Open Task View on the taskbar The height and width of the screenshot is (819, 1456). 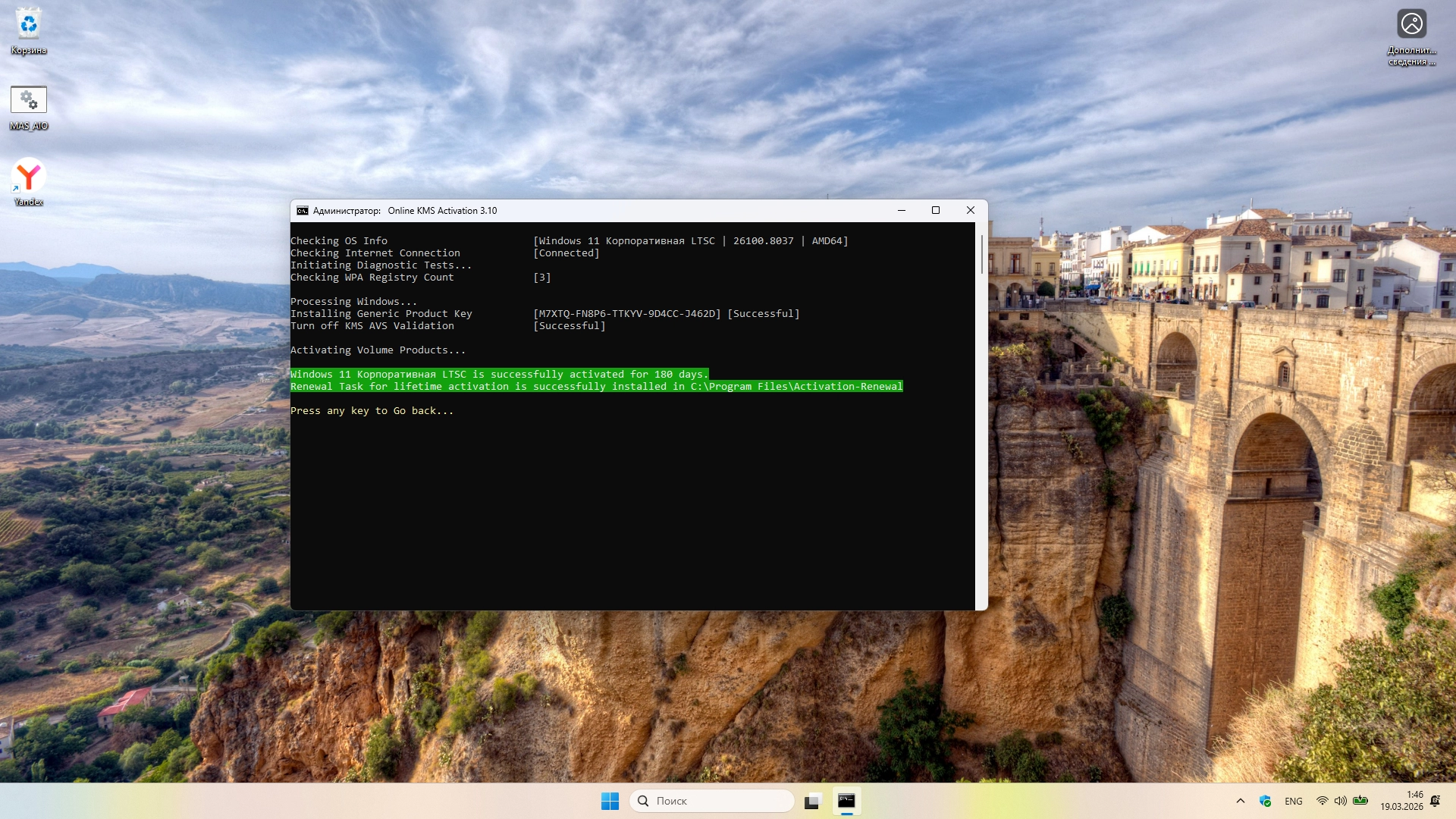813,801
